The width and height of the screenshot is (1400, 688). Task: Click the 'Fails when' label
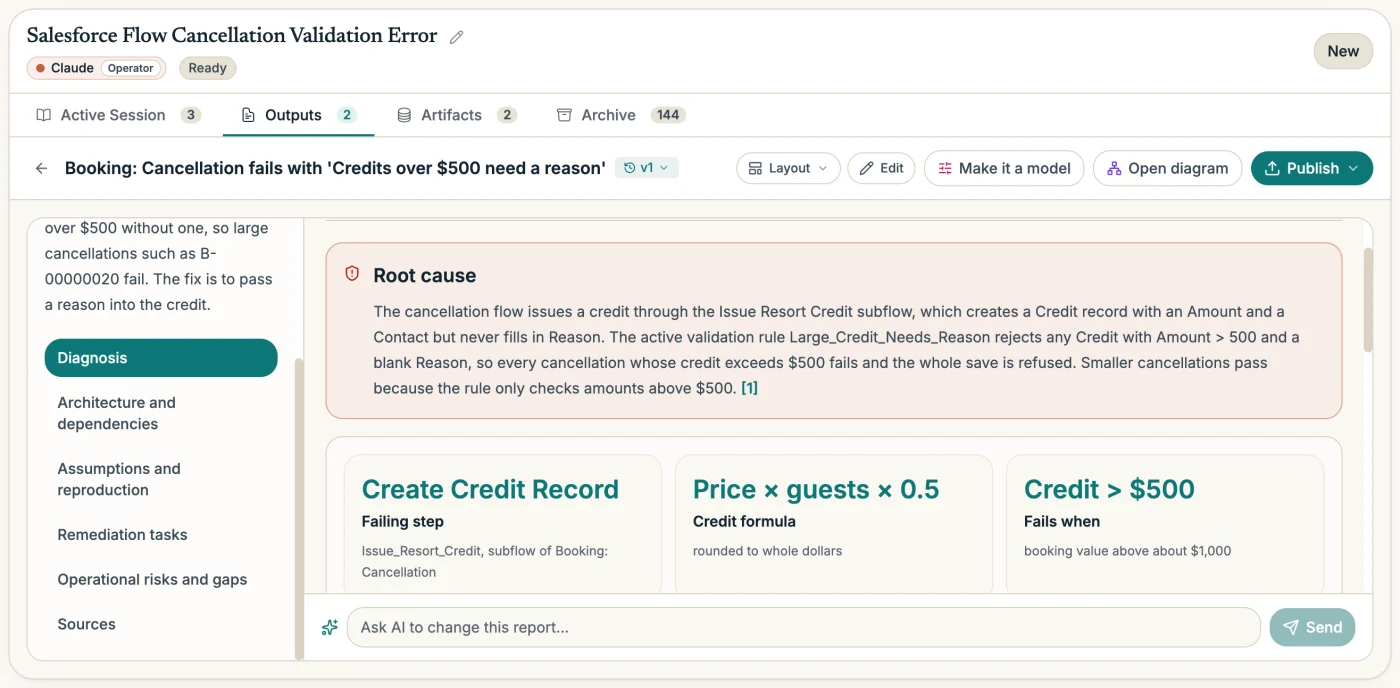click(1062, 521)
